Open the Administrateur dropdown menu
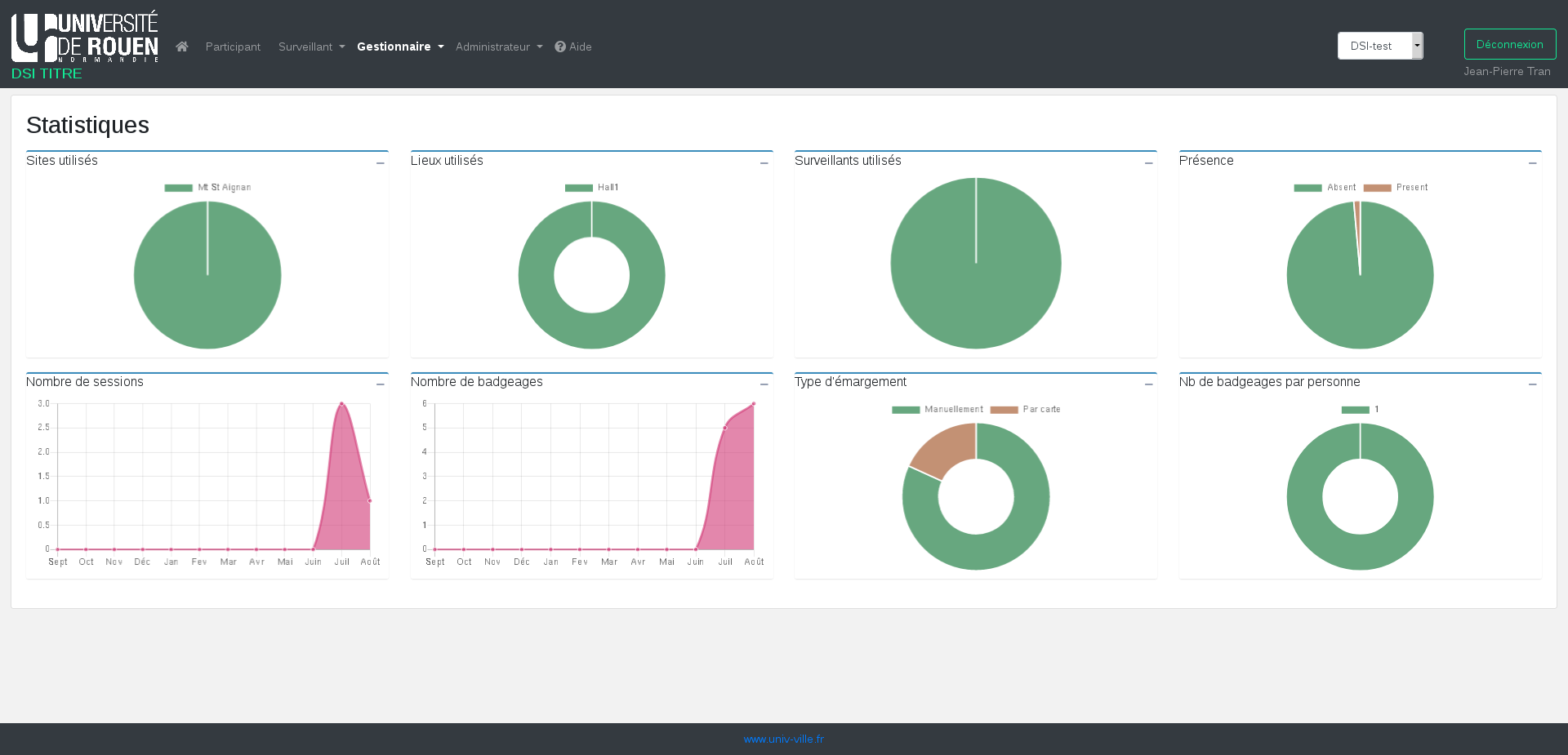1568x755 pixels. click(x=498, y=47)
